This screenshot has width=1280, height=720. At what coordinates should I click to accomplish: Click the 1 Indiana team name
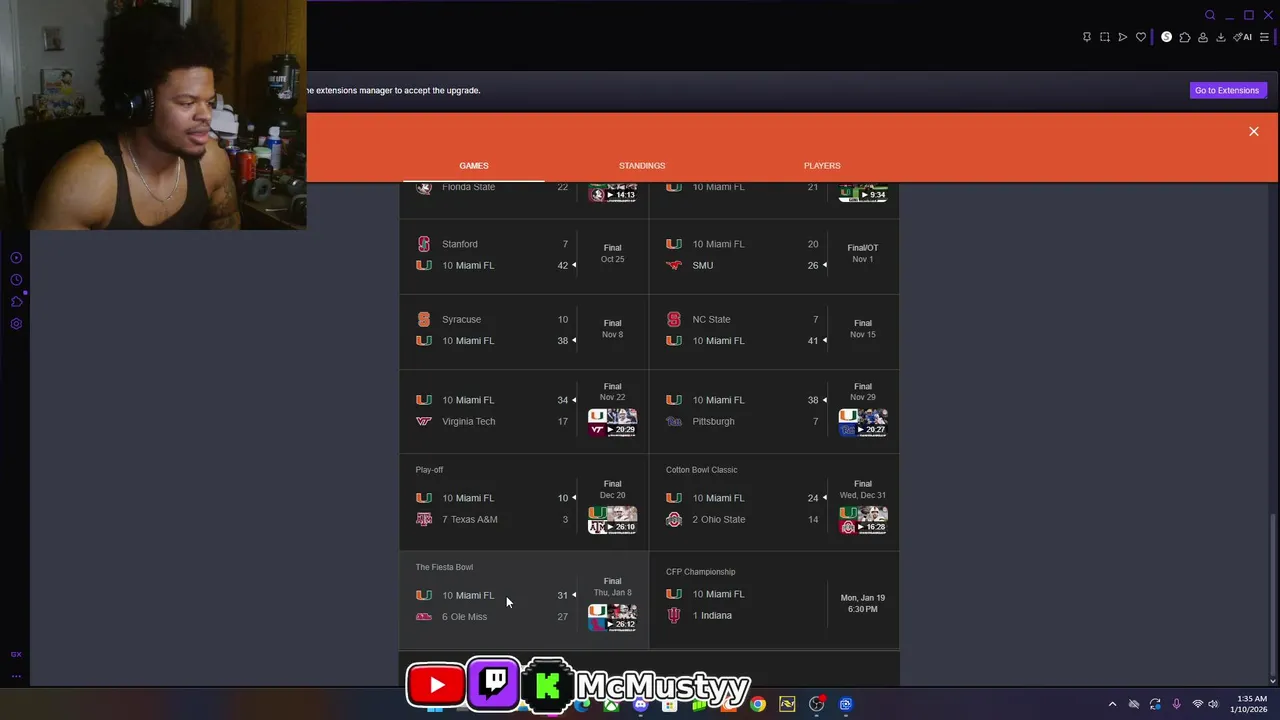click(712, 615)
